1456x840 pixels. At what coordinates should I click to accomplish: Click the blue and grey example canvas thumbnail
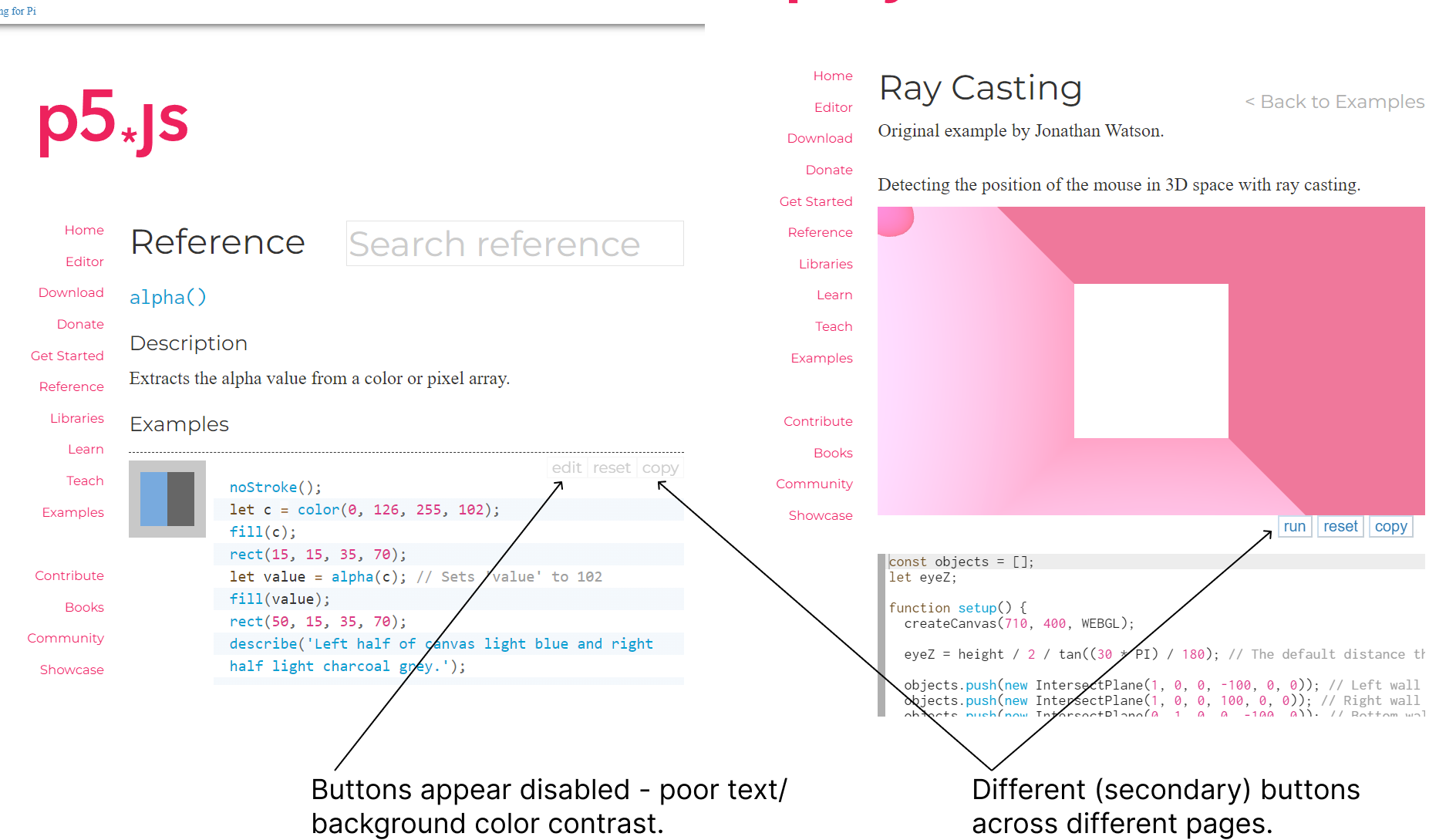click(x=167, y=499)
